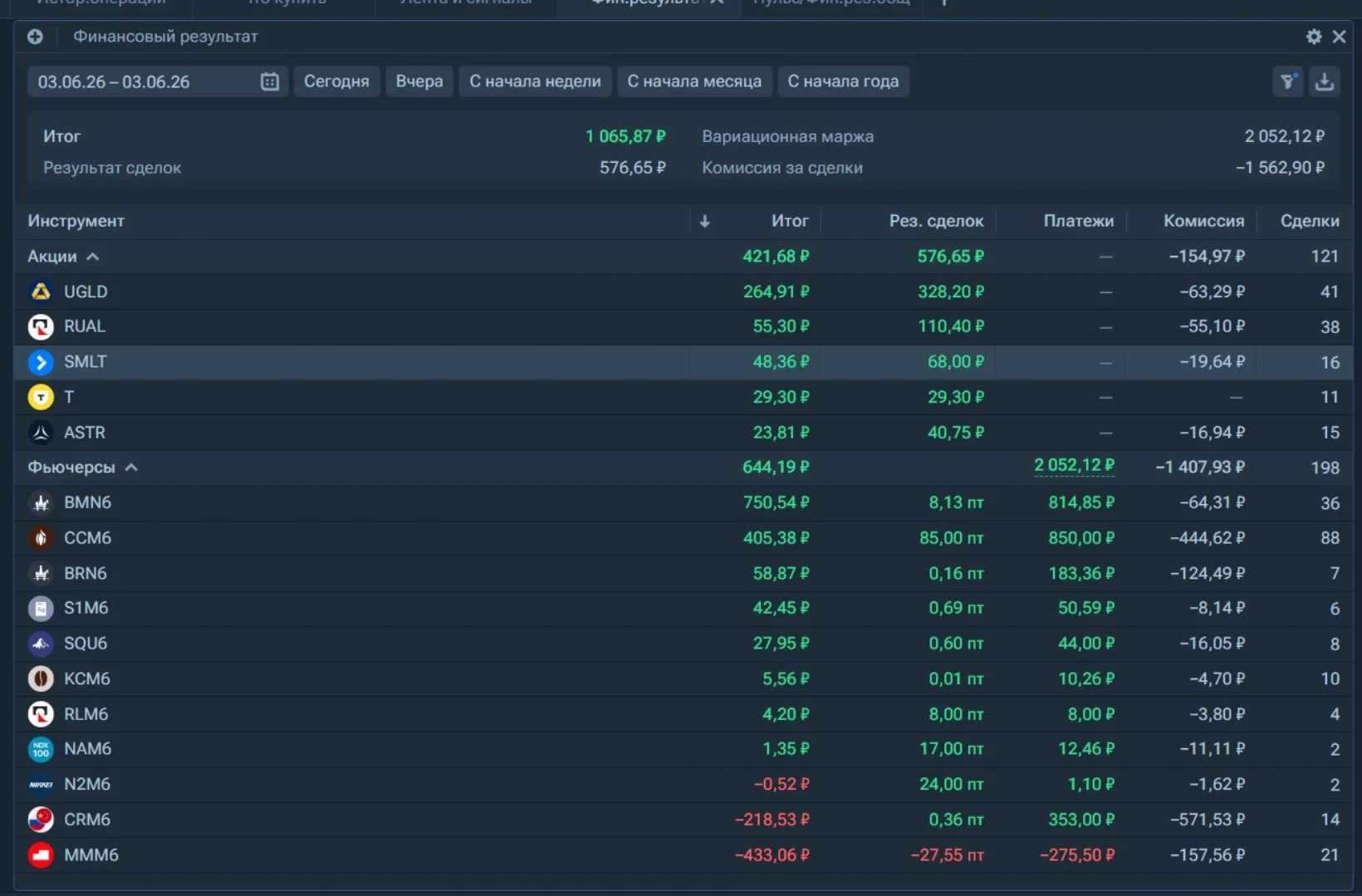Image resolution: width=1362 pixels, height=896 pixels.
Task: Open the date range calendar icon
Action: tap(270, 81)
